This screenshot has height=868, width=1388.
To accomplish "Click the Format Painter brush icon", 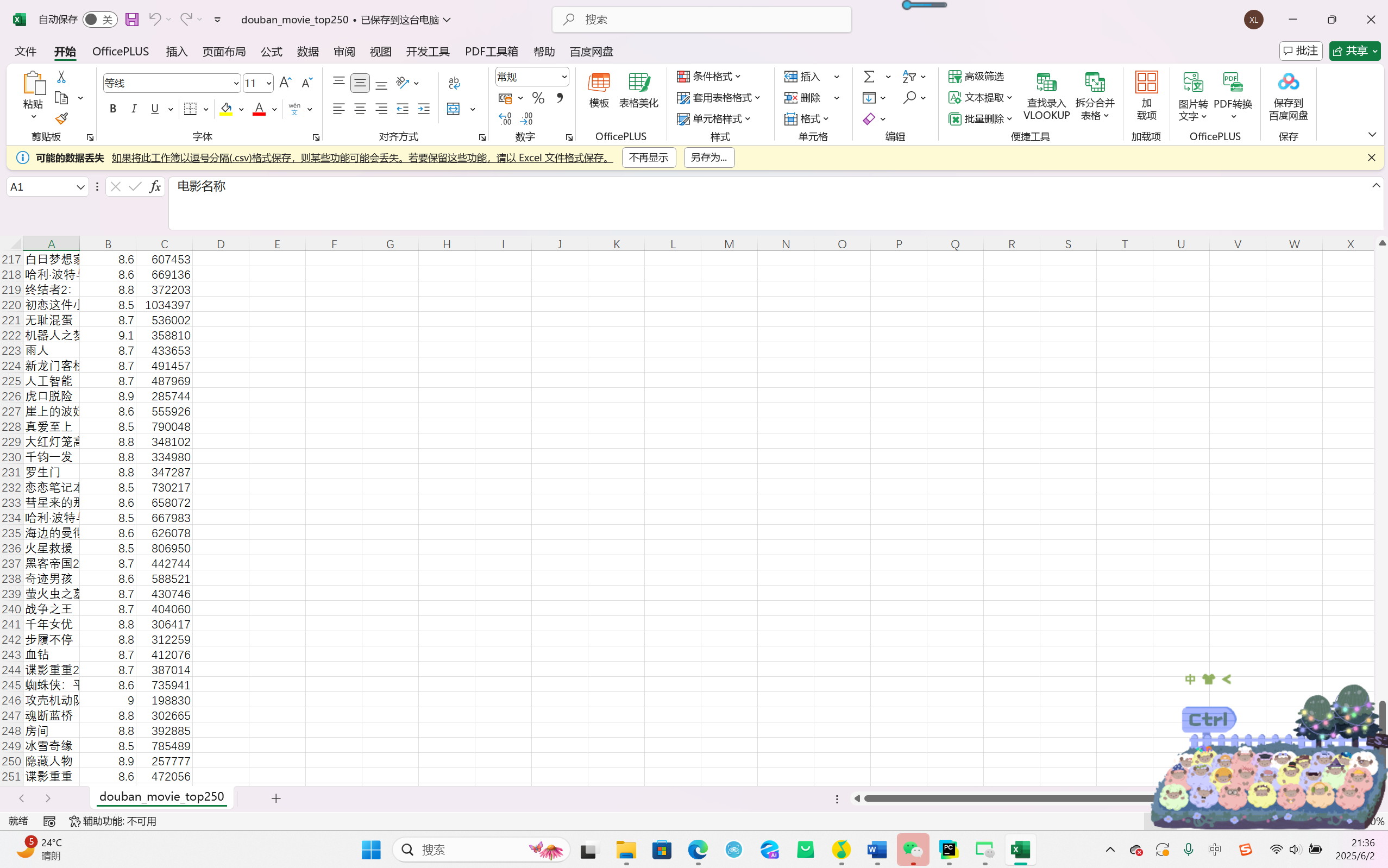I will coord(61,119).
